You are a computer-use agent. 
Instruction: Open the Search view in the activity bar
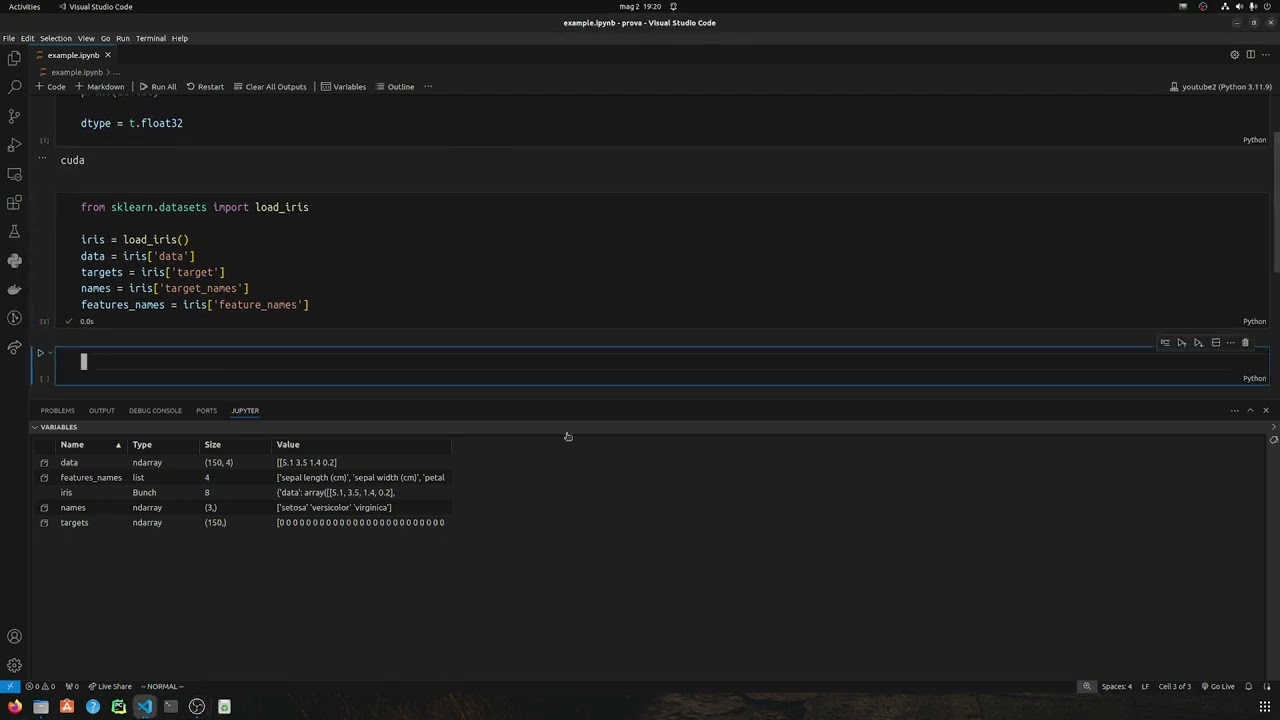pyautogui.click(x=14, y=88)
